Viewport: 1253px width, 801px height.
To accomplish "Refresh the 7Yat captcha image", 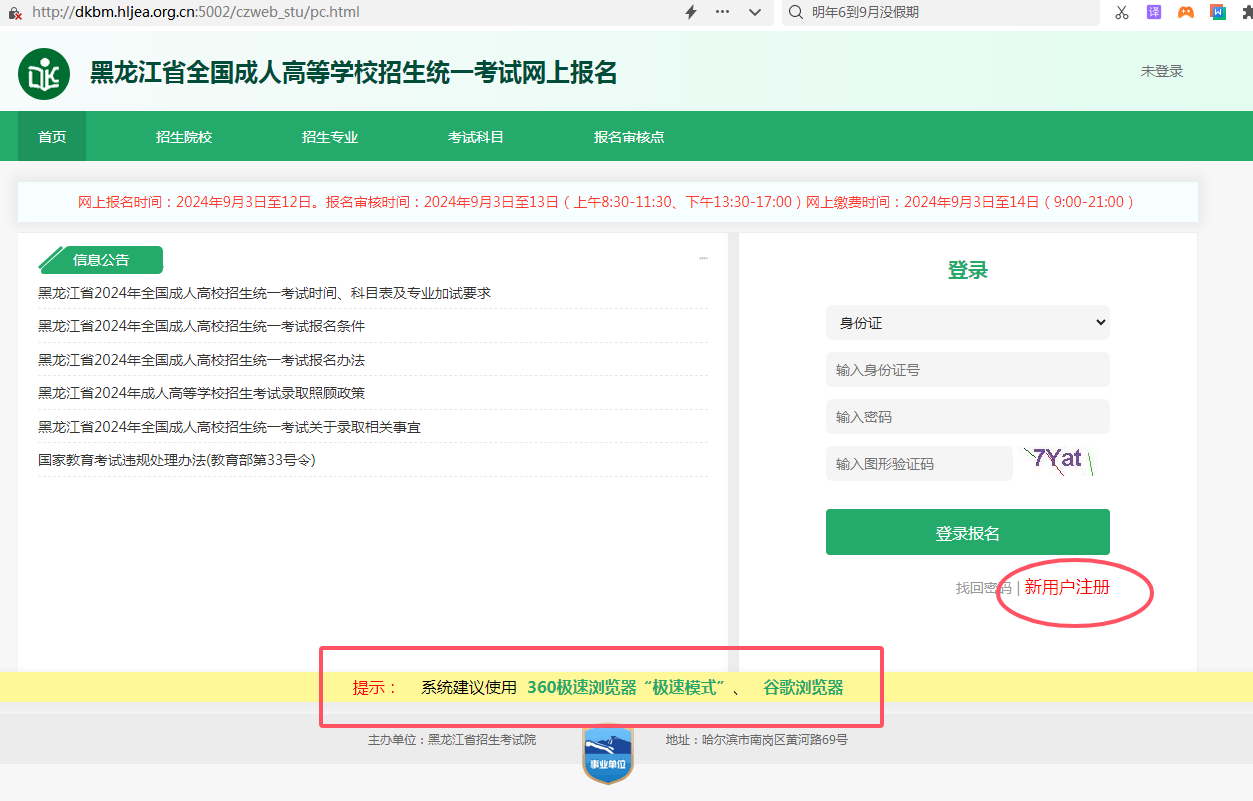I will coord(1059,461).
